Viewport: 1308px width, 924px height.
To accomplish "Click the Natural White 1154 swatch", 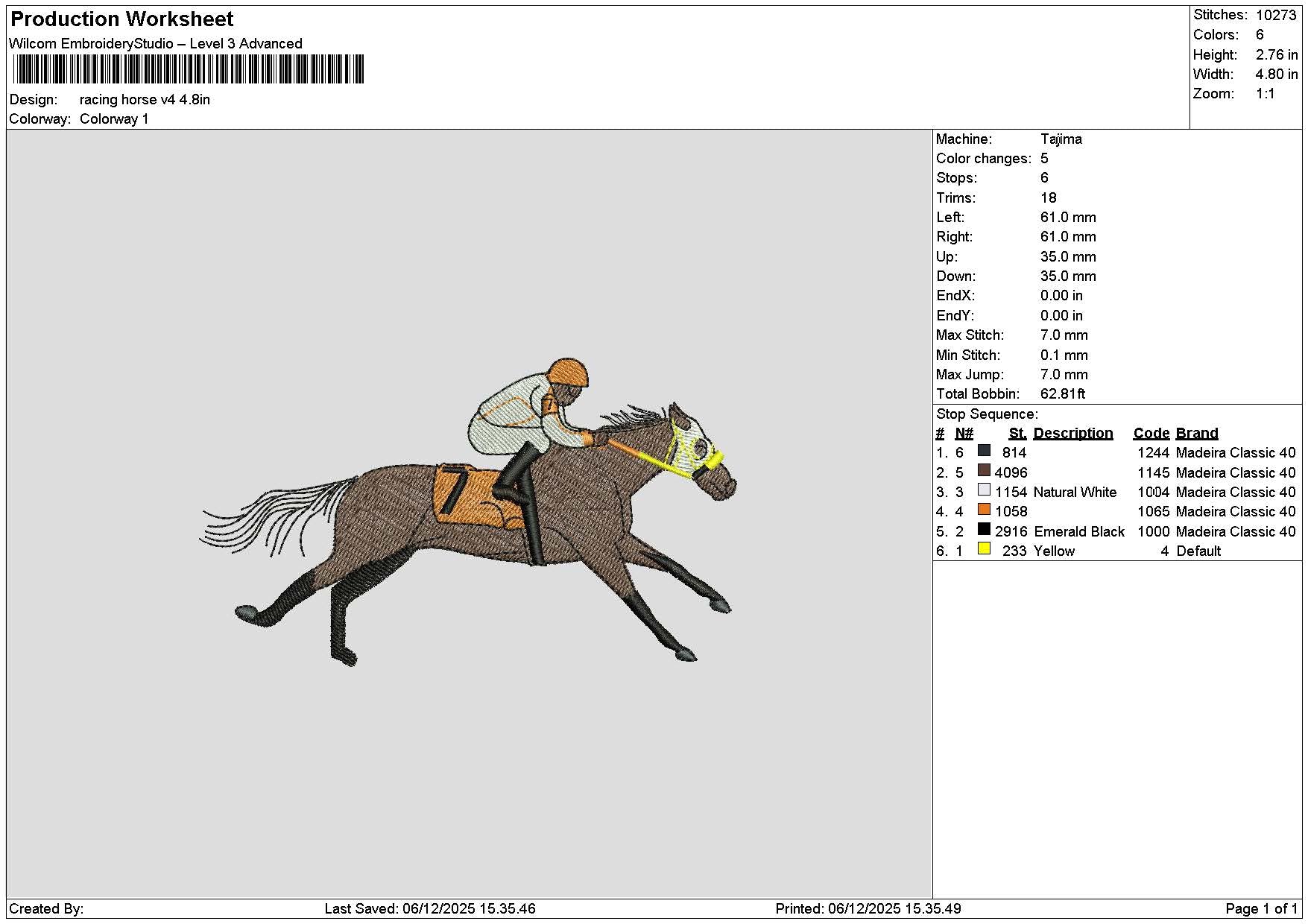I will [984, 490].
